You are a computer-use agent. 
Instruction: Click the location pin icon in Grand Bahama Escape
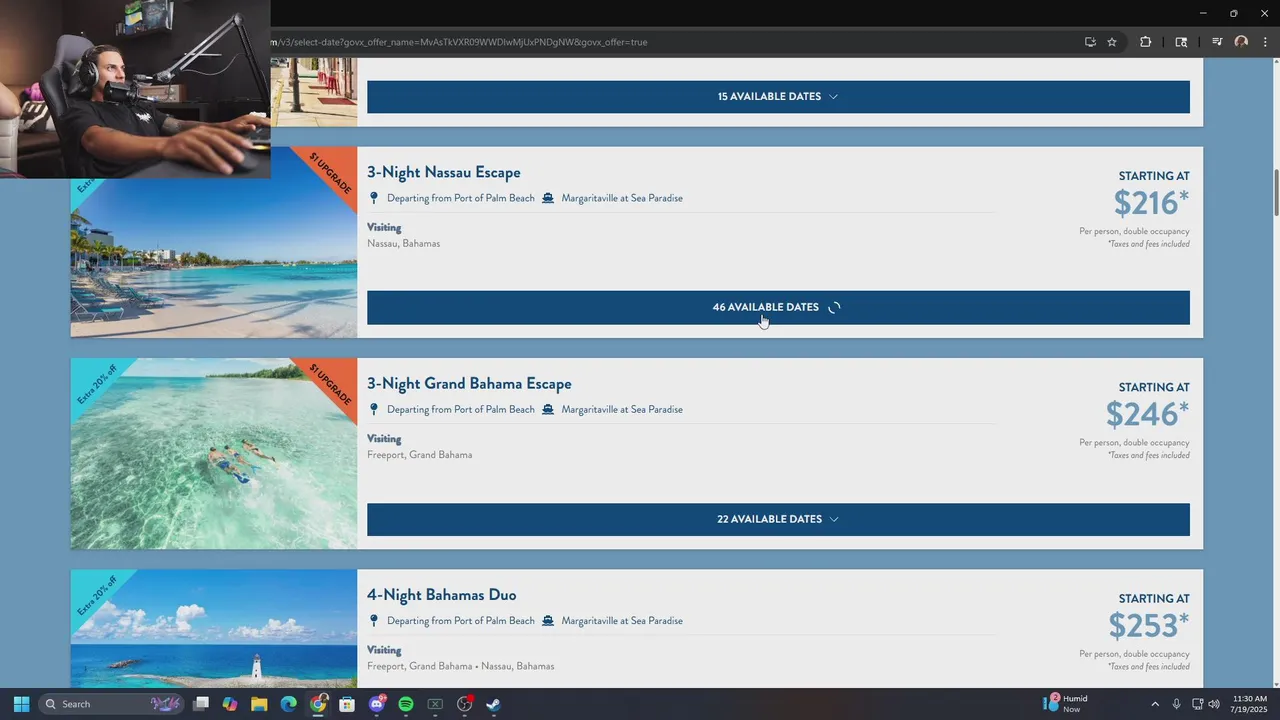pyautogui.click(x=374, y=409)
